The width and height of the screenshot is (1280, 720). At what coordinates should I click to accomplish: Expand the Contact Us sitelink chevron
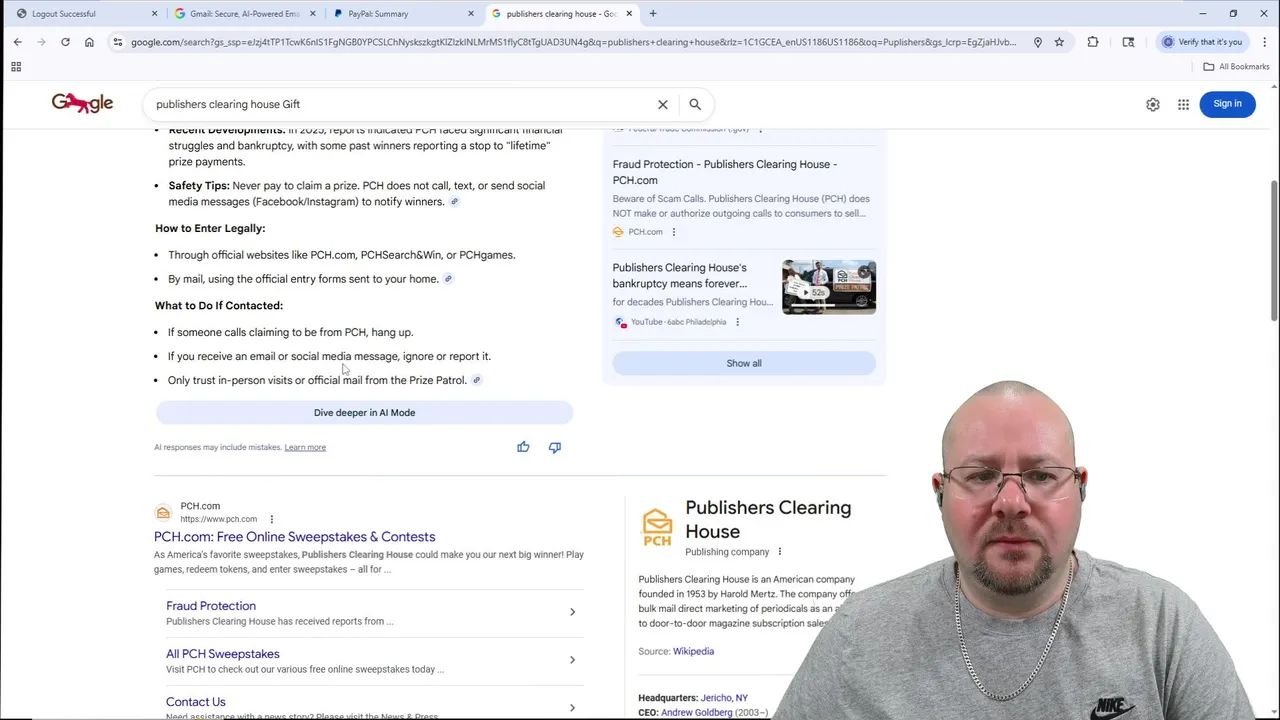(572, 708)
